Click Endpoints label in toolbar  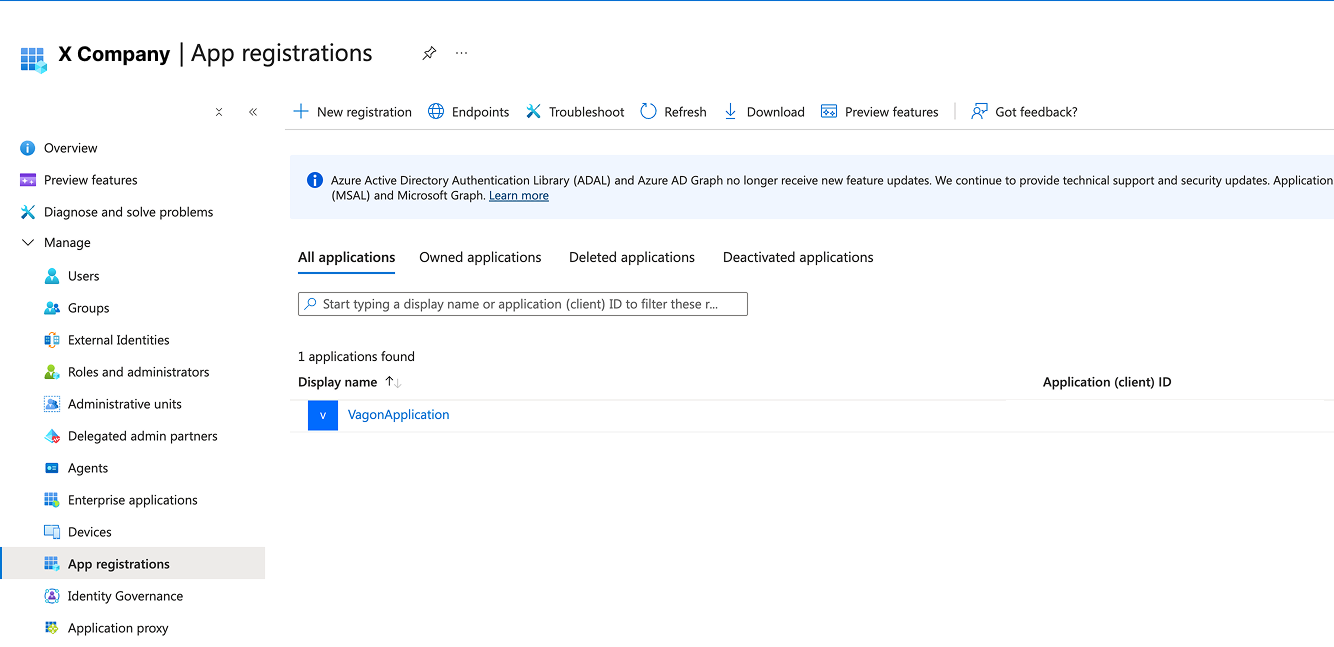[481, 112]
